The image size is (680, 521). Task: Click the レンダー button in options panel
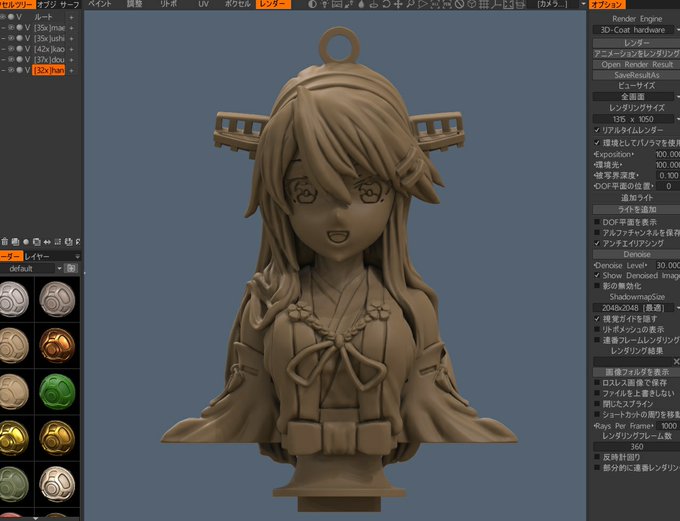[x=636, y=43]
